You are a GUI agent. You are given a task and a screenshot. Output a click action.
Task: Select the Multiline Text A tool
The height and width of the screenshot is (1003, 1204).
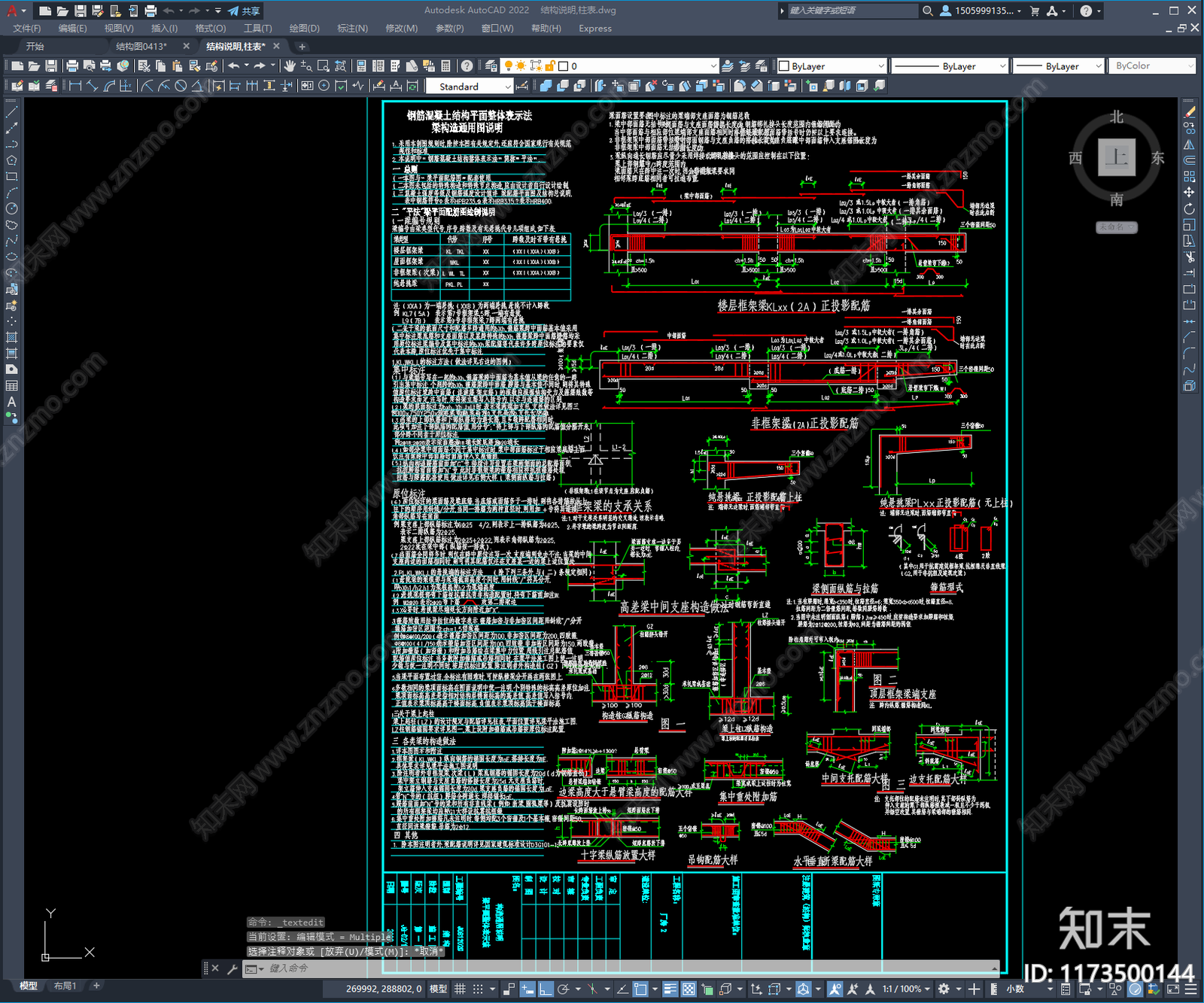coord(11,402)
